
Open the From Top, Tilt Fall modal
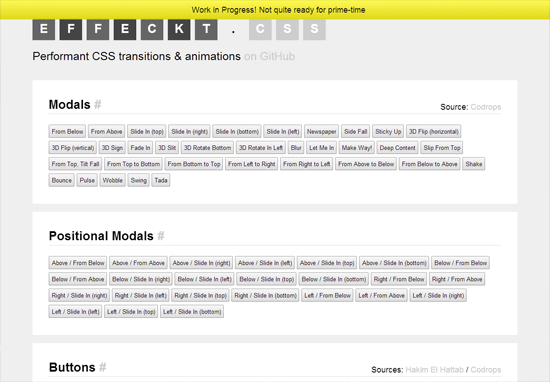(x=75, y=164)
